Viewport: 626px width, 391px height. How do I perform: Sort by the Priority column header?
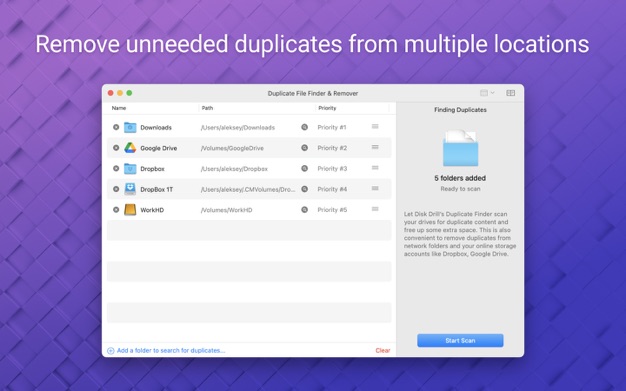(x=327, y=108)
